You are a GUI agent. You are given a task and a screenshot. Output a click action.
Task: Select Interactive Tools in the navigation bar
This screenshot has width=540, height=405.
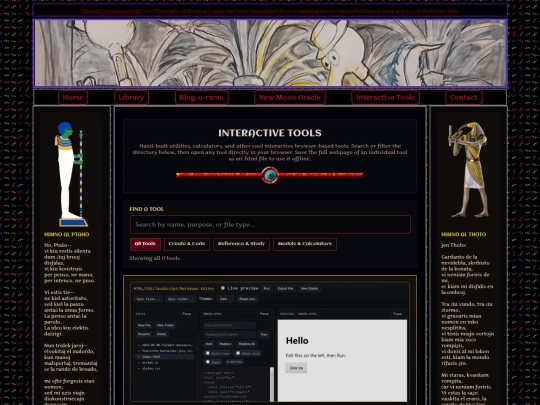385,97
